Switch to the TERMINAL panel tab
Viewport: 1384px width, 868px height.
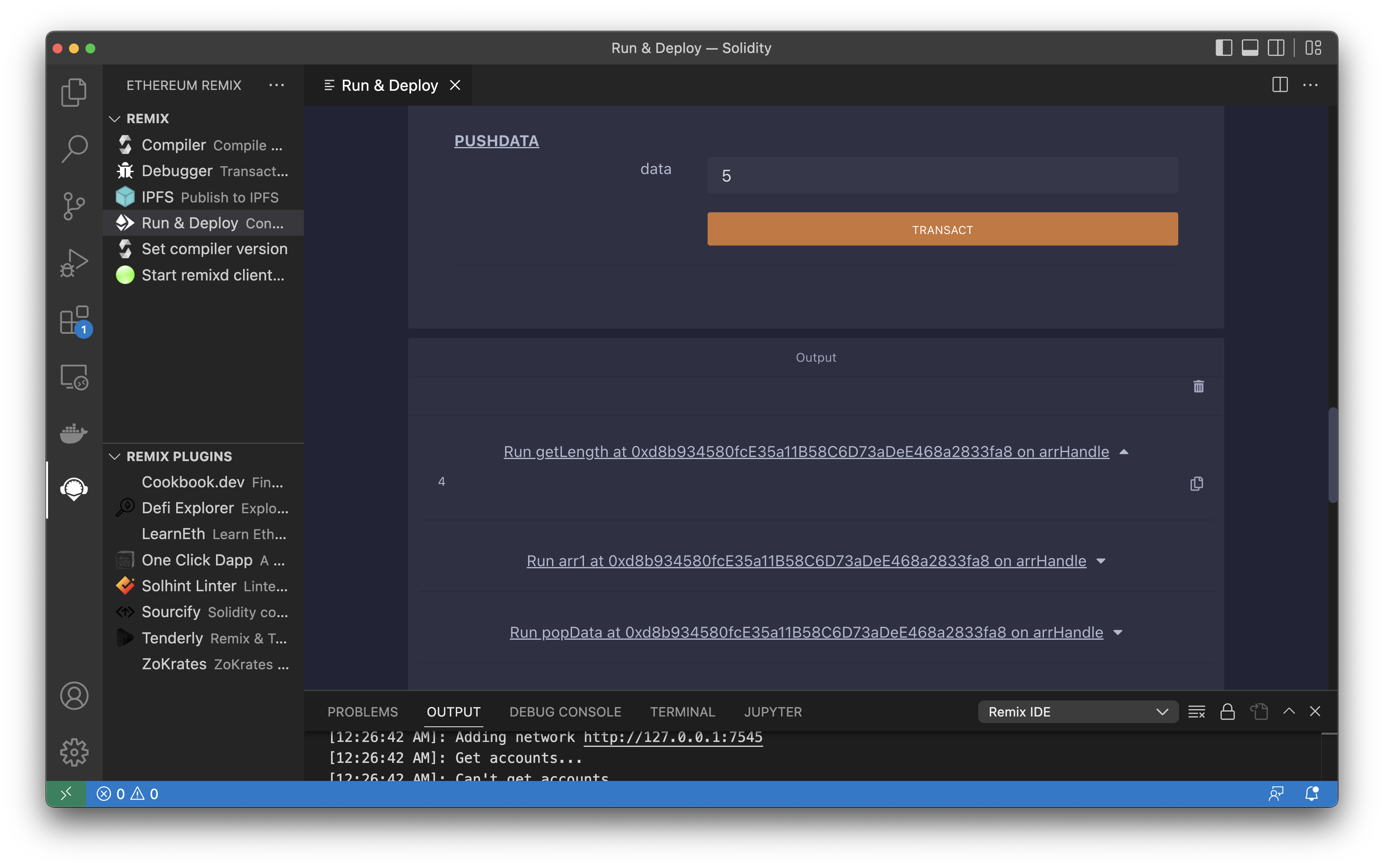682,712
